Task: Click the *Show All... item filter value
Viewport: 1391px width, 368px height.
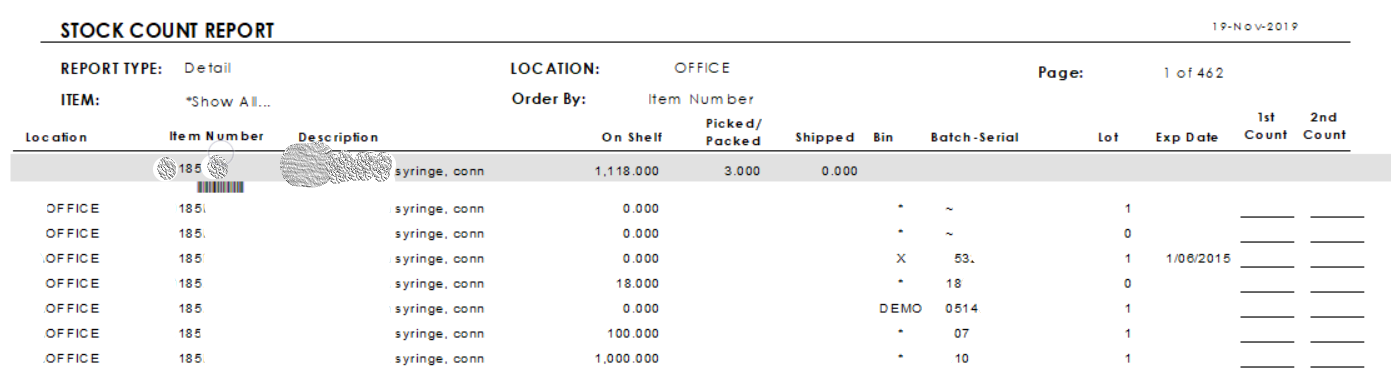Action: point(228,101)
